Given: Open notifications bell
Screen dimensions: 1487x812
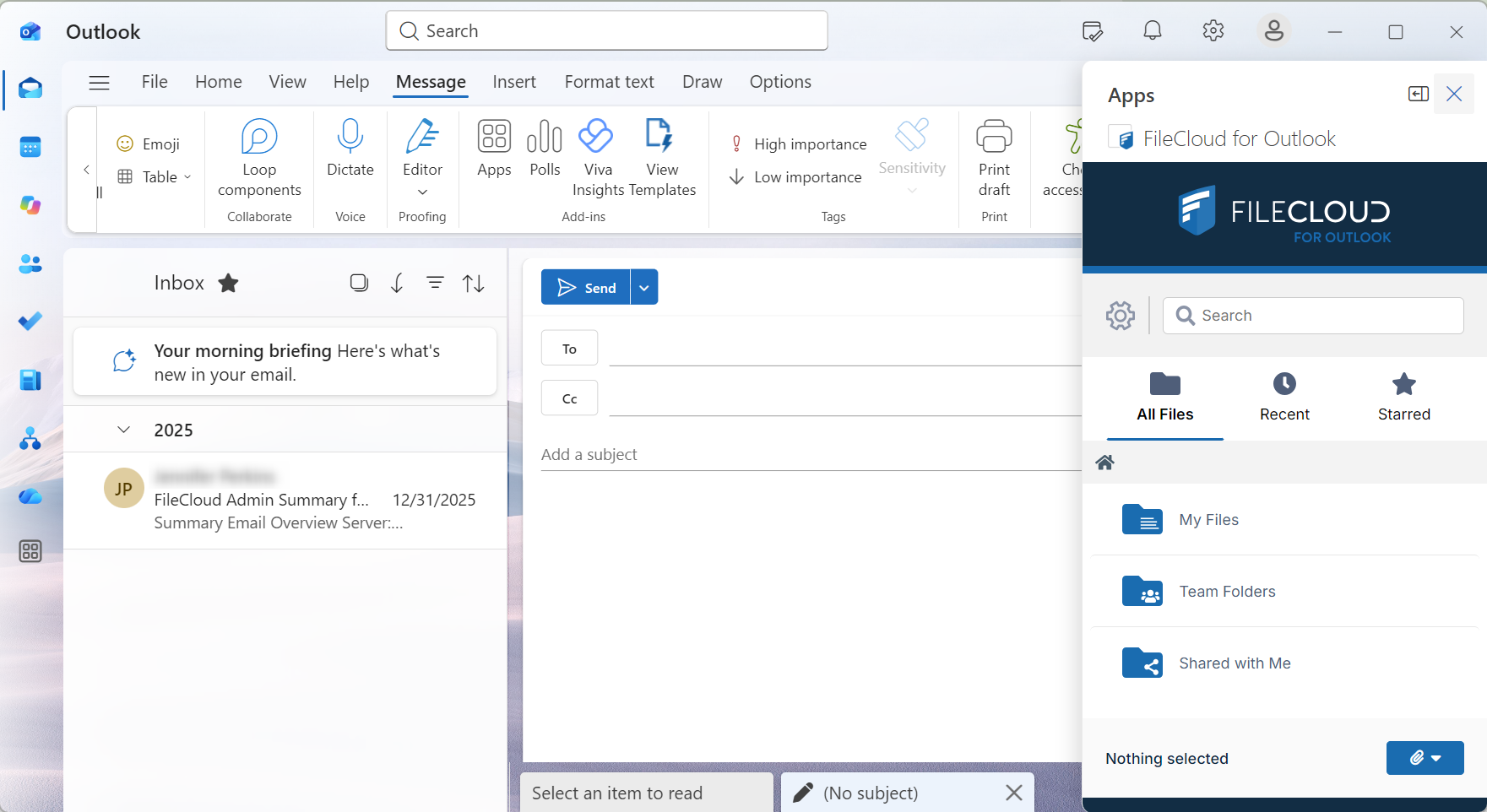Looking at the screenshot, I should pos(1153,31).
